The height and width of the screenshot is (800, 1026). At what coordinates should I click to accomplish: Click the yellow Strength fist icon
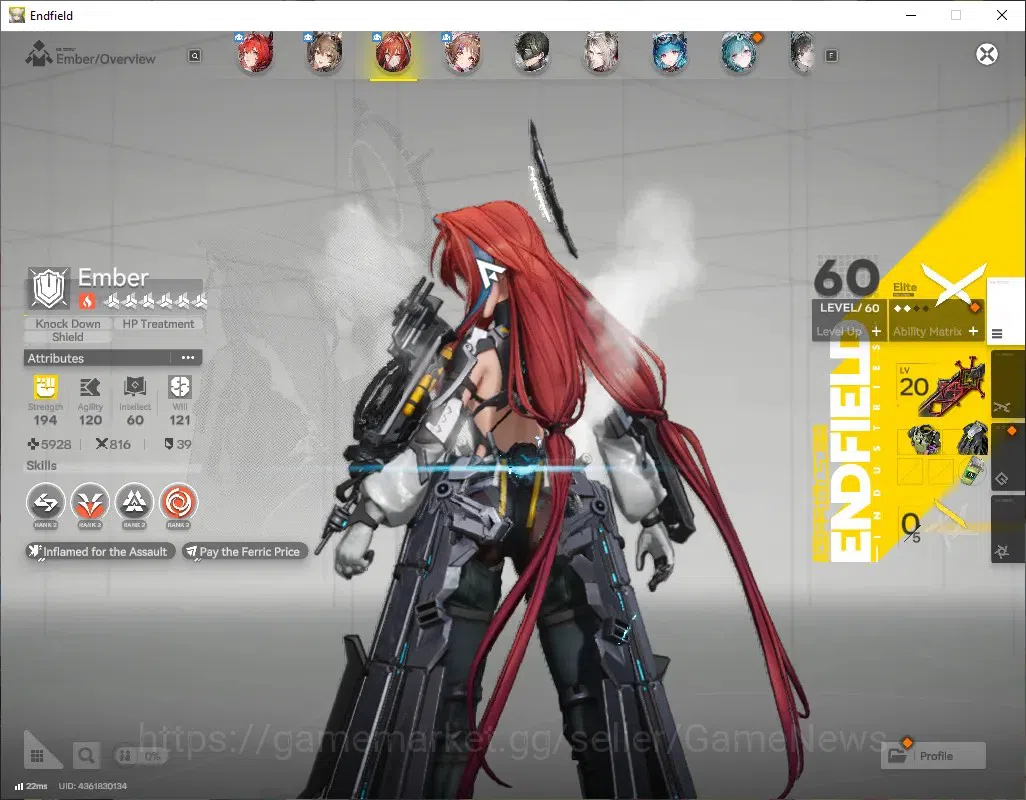pyautogui.click(x=45, y=387)
